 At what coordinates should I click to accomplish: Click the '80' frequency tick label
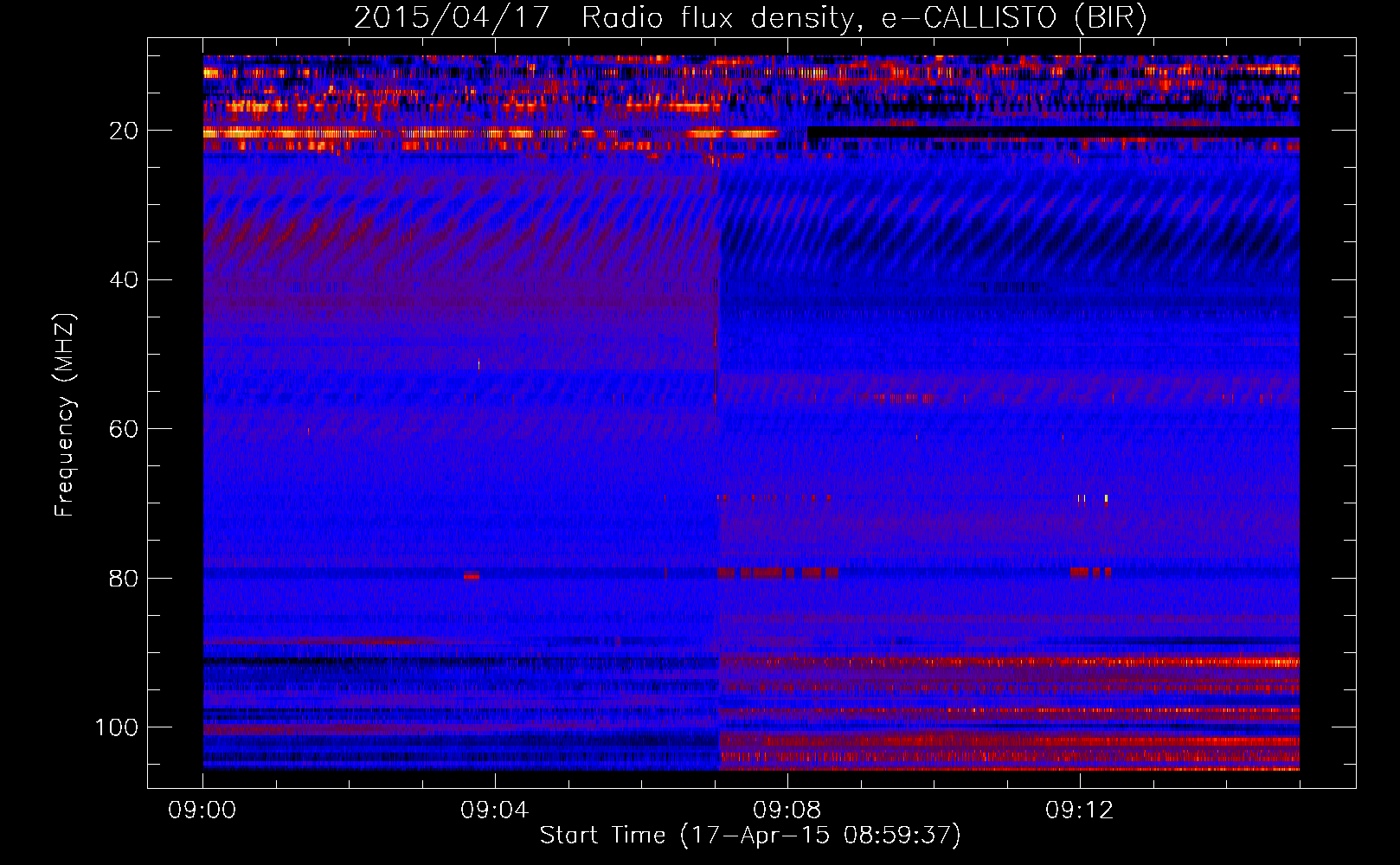click(x=124, y=578)
